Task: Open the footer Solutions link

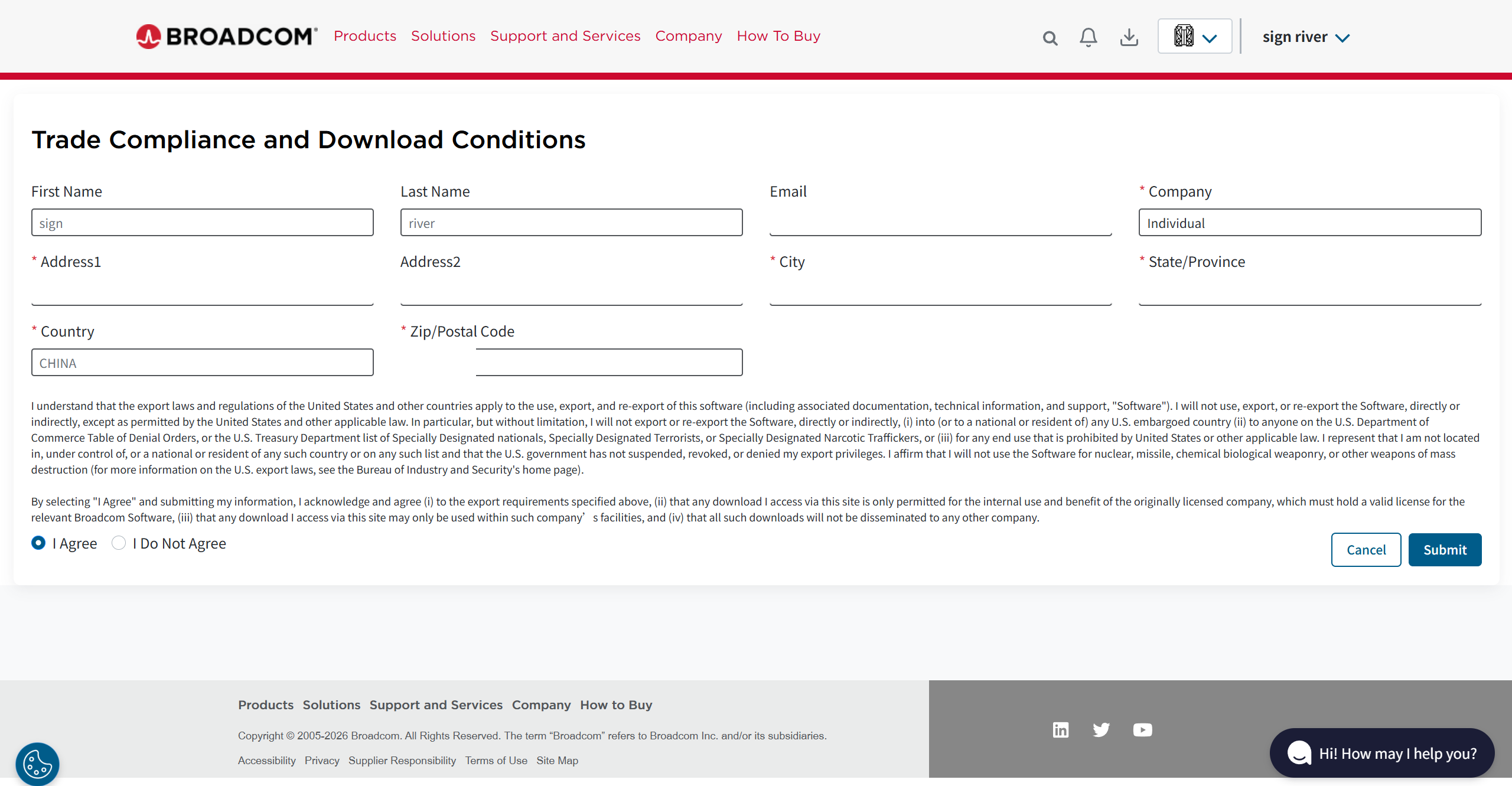Action: (331, 705)
